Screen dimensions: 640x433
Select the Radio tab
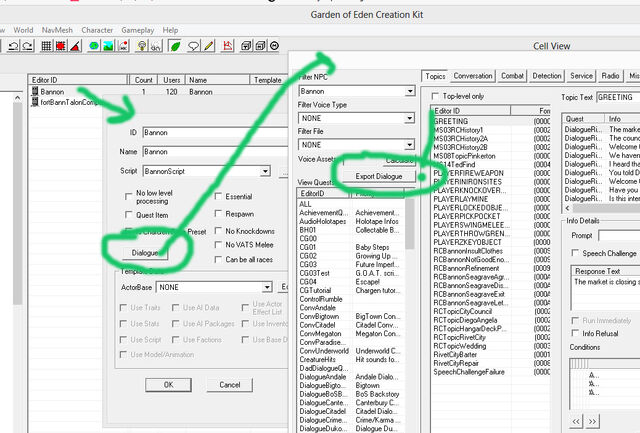click(x=610, y=76)
